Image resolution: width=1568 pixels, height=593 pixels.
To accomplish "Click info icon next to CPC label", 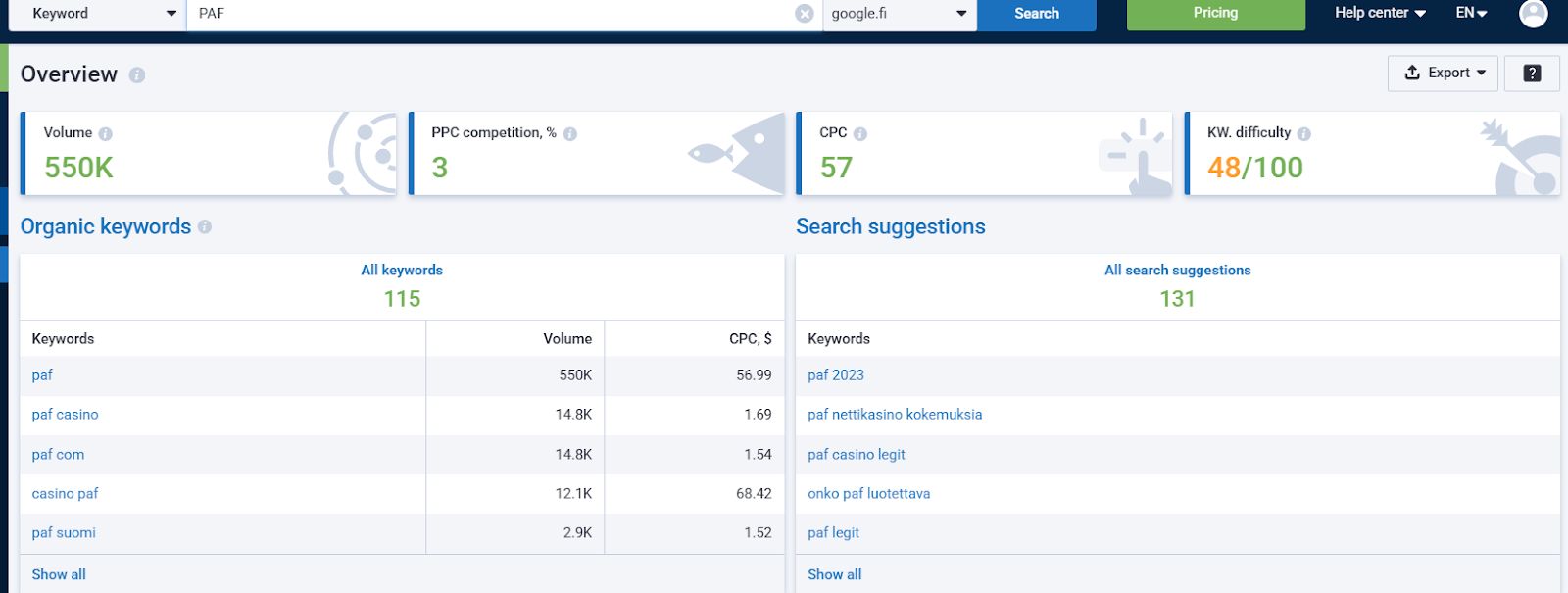I will click(860, 134).
